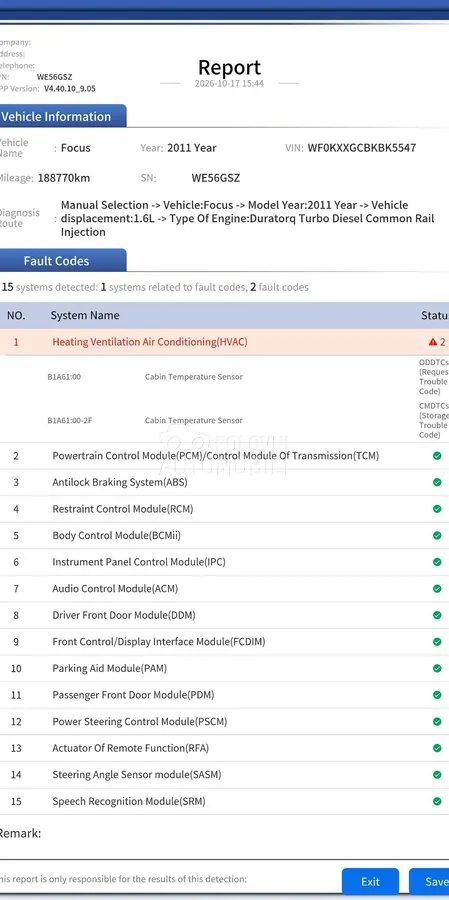Click the vehicle name value Focus

(76, 148)
